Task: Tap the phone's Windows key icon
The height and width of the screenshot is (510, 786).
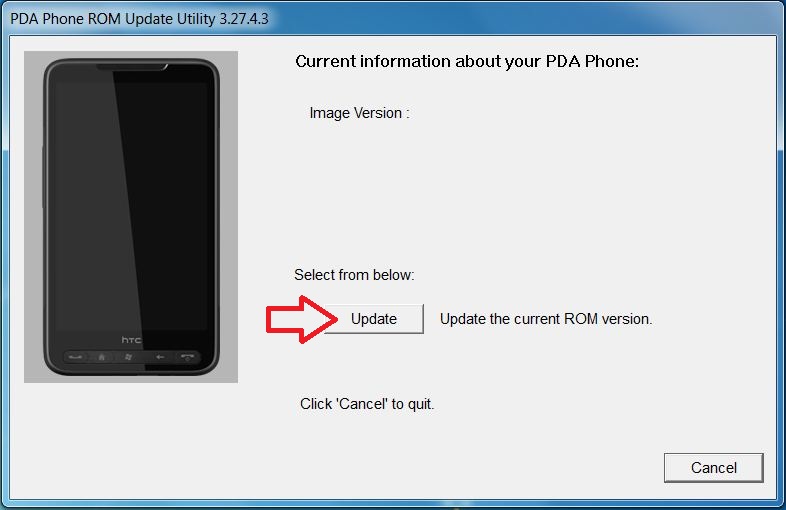Action: coord(128,357)
